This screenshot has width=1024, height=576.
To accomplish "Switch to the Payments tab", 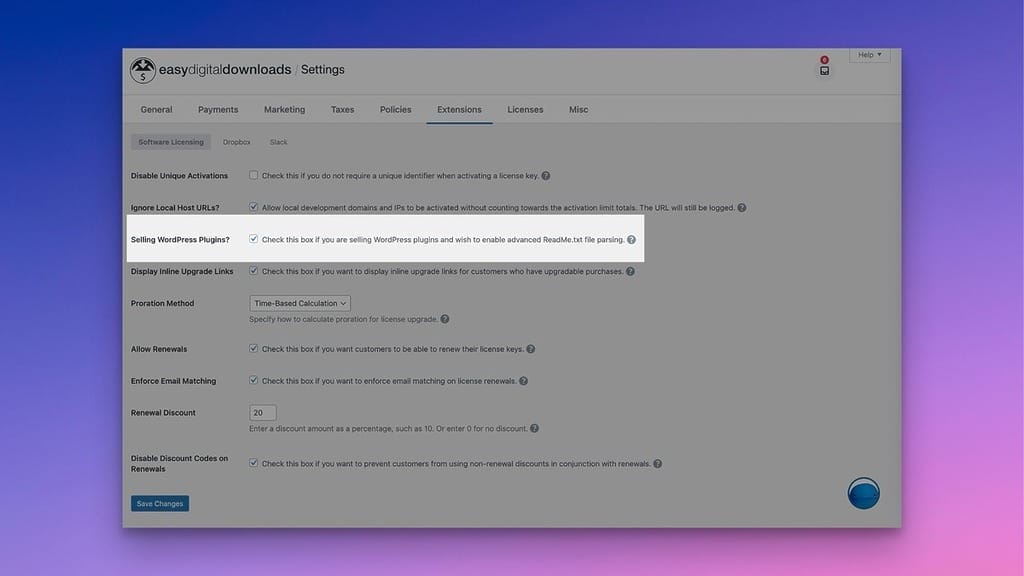I will point(218,109).
